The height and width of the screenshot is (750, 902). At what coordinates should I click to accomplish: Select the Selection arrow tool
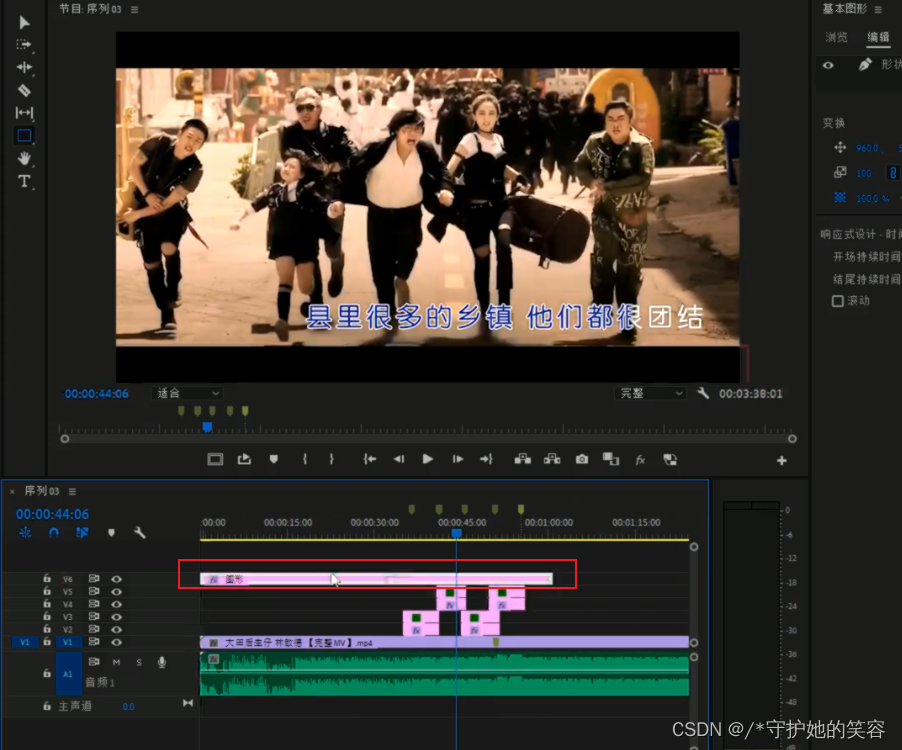point(24,22)
